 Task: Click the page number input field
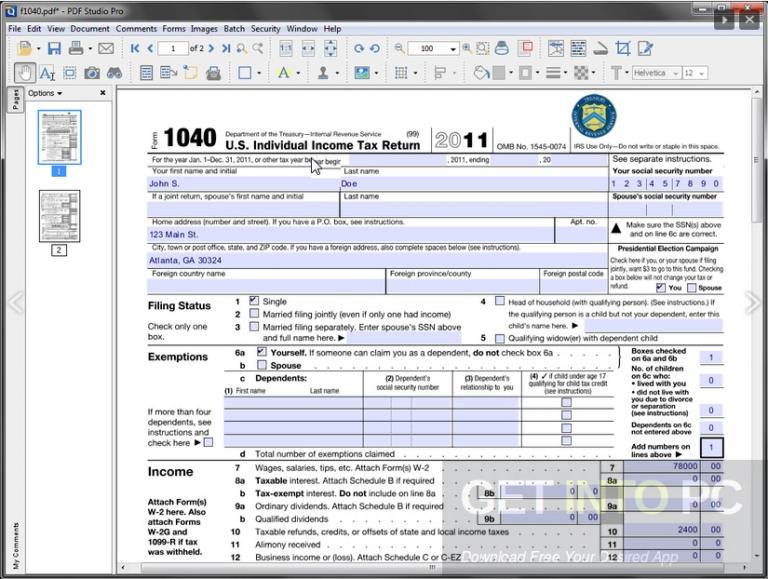[173, 48]
